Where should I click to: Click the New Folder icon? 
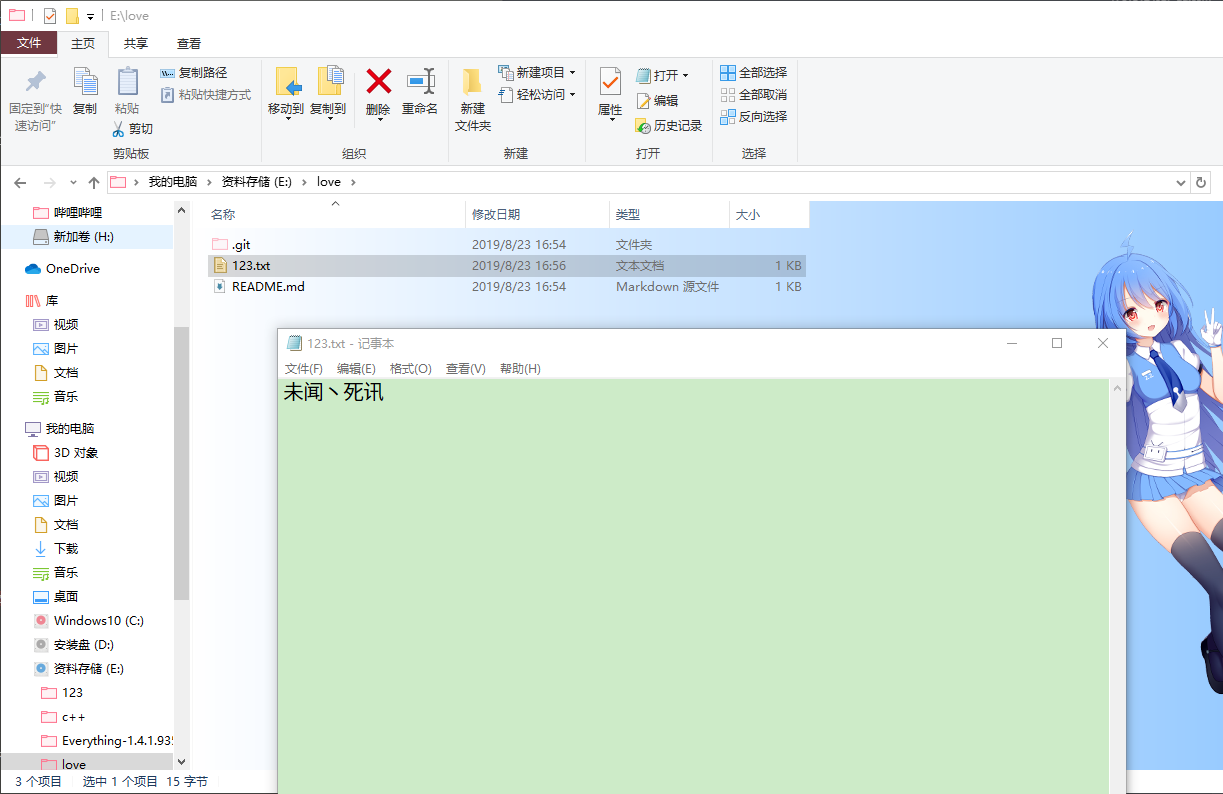(472, 82)
